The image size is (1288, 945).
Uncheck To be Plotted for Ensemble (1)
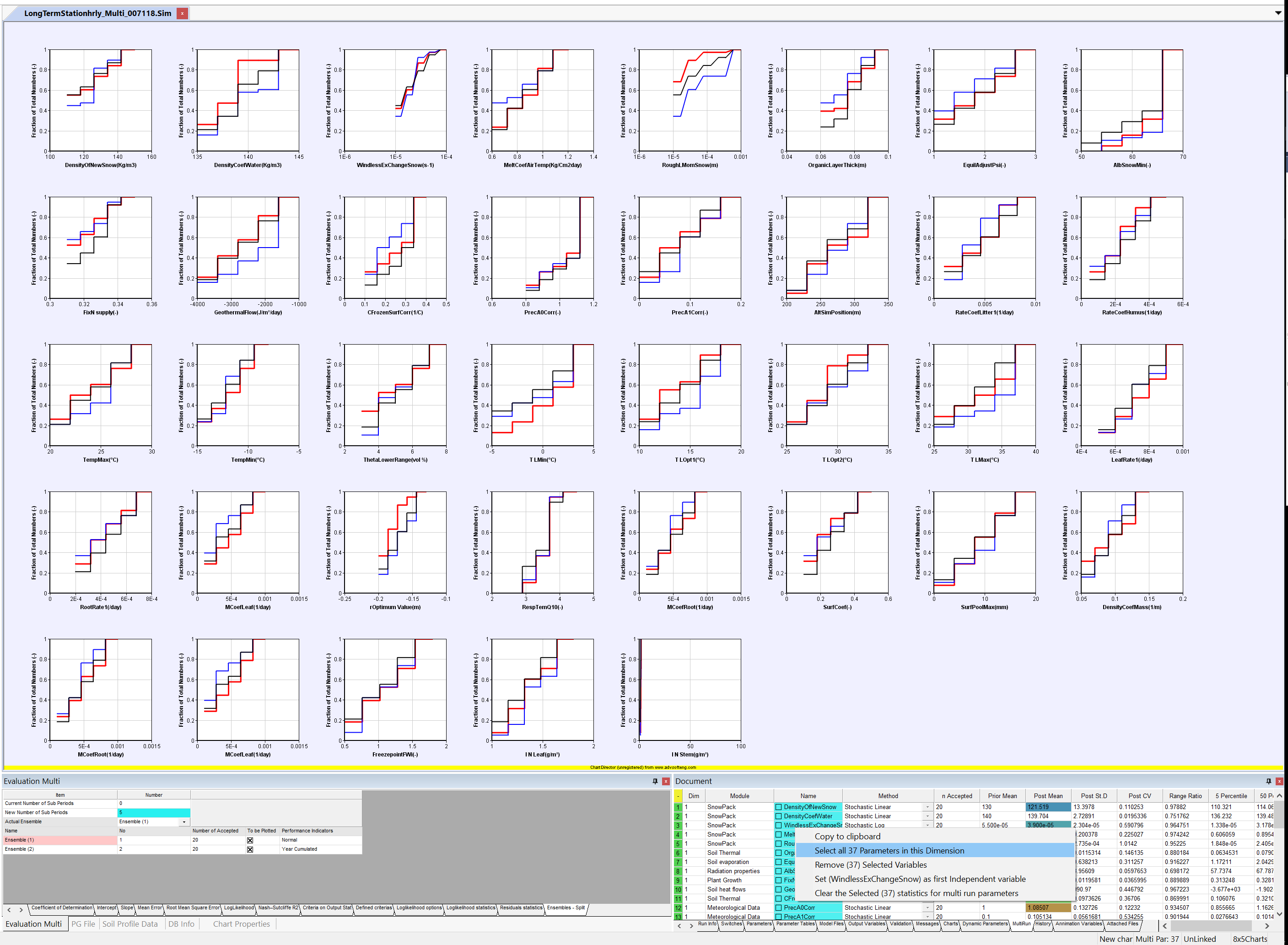click(250, 840)
